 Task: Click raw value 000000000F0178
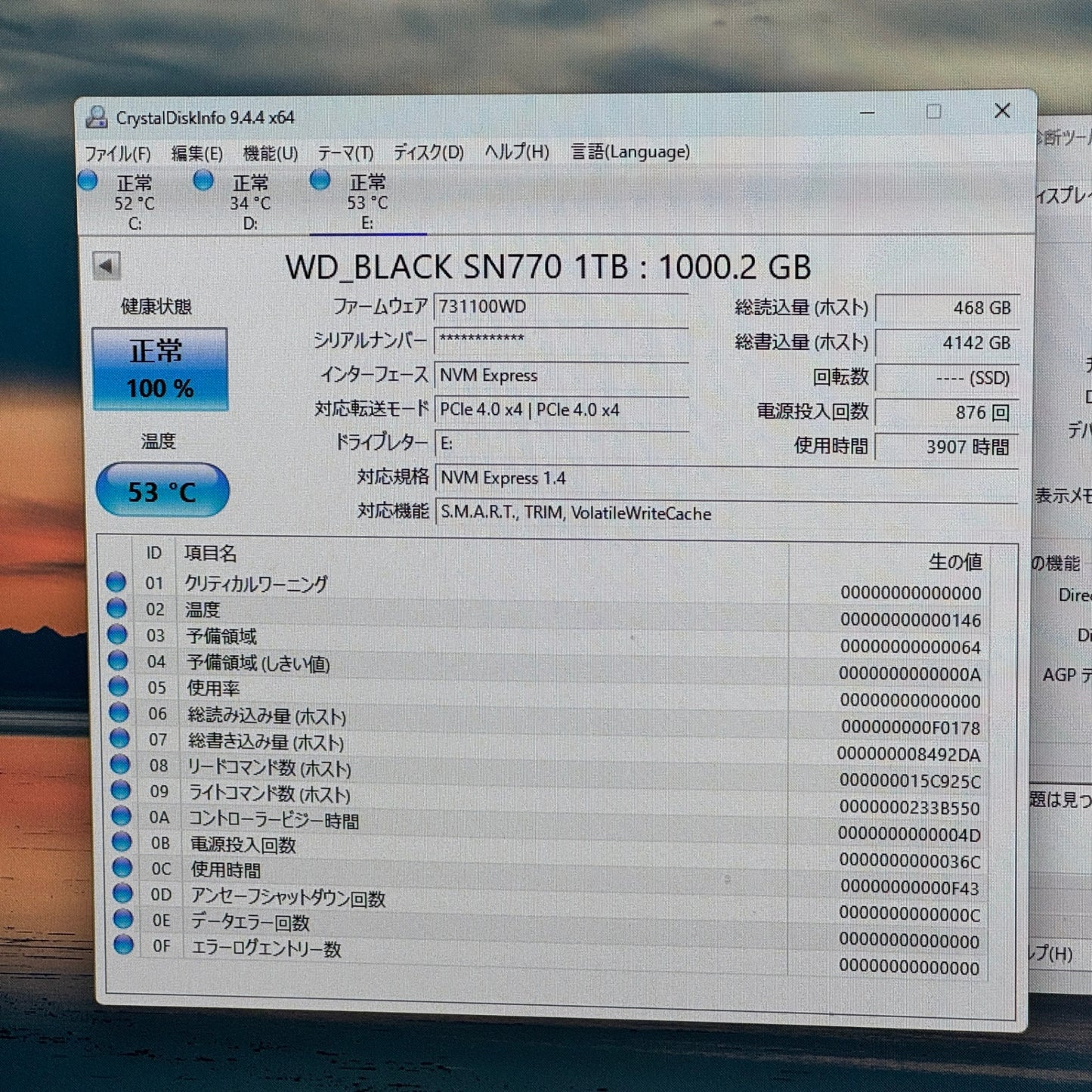[910, 728]
